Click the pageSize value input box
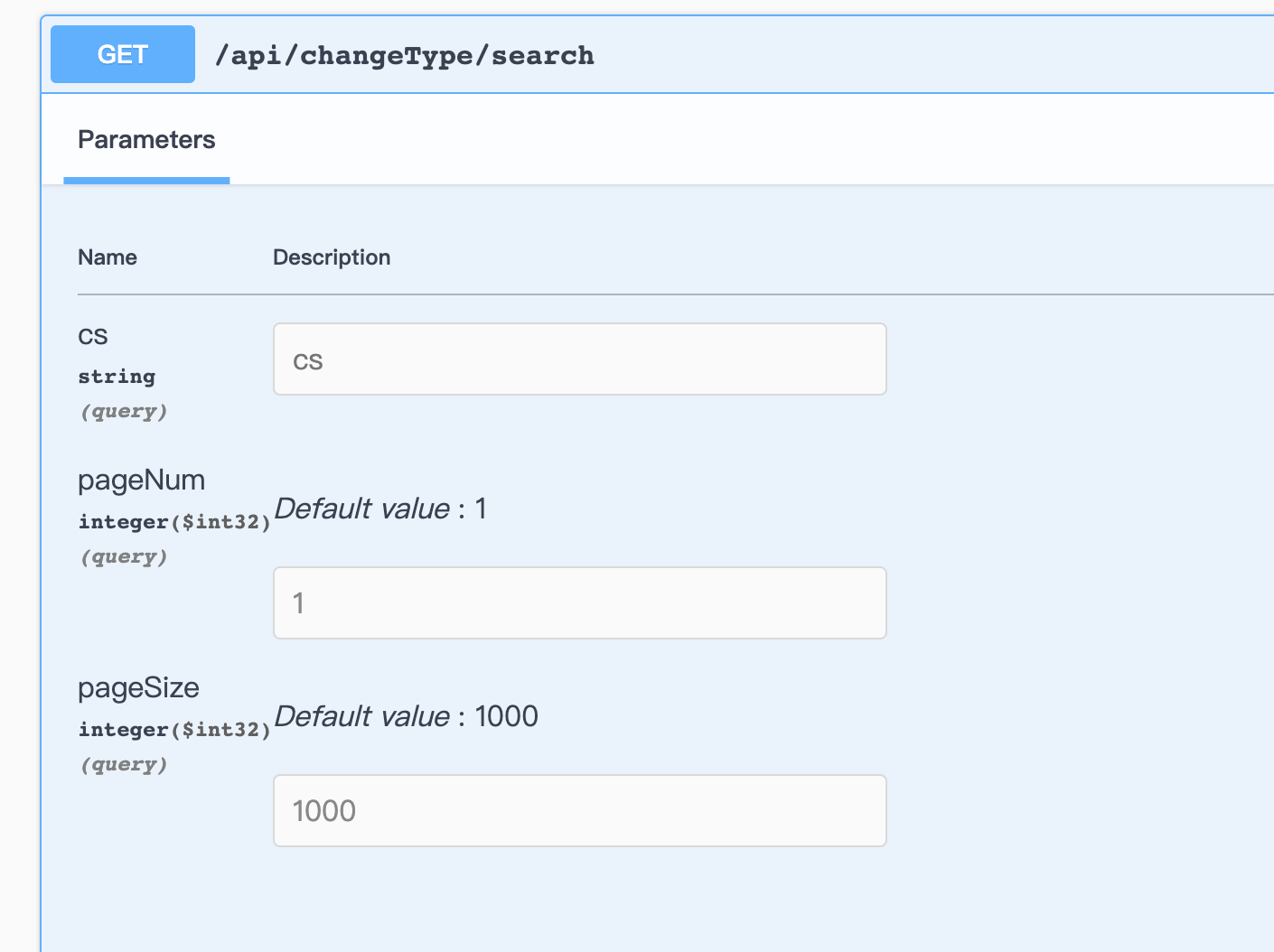This screenshot has width=1274, height=952. point(579,810)
